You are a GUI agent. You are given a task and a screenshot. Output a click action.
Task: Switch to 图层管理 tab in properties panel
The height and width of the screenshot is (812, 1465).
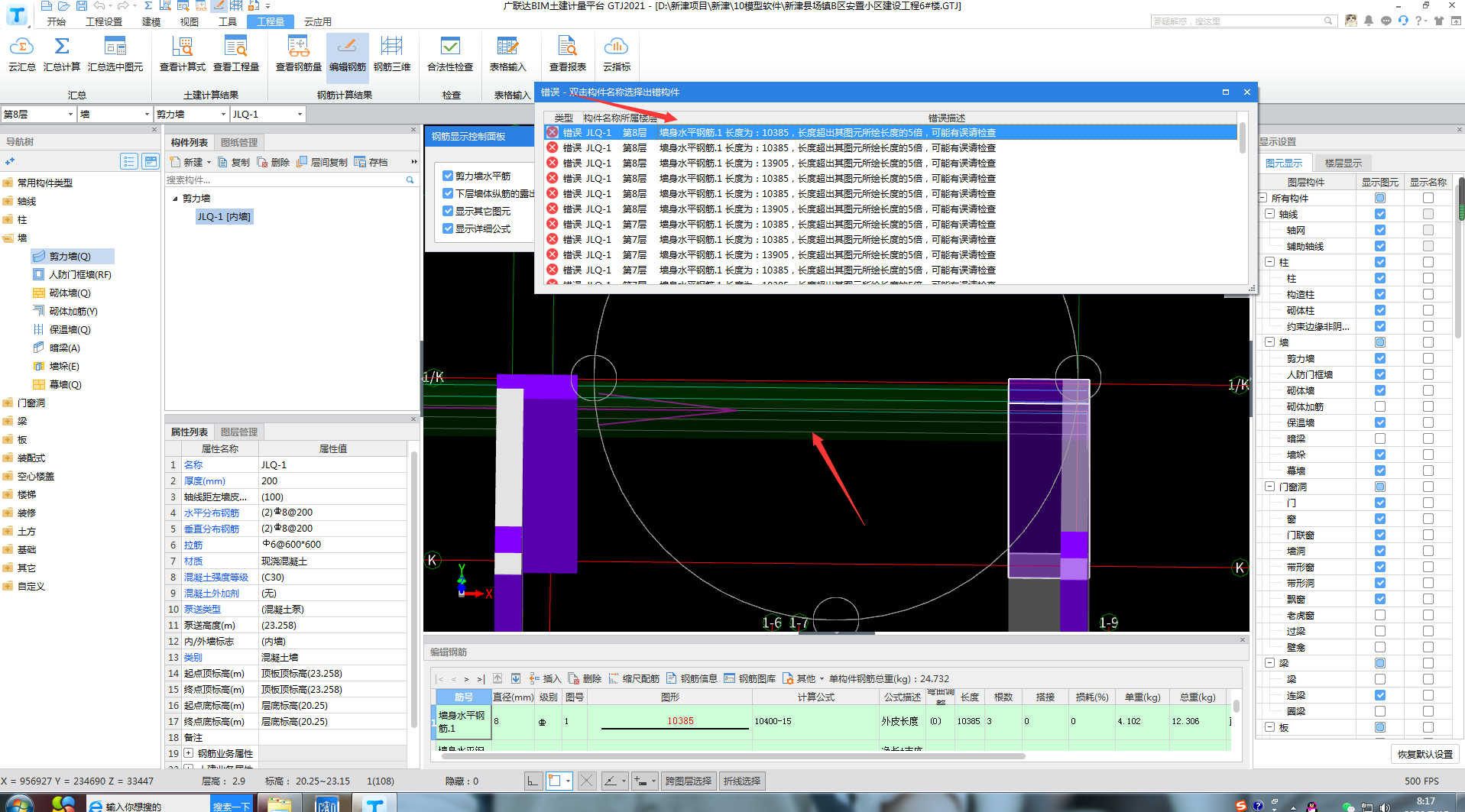pos(239,432)
